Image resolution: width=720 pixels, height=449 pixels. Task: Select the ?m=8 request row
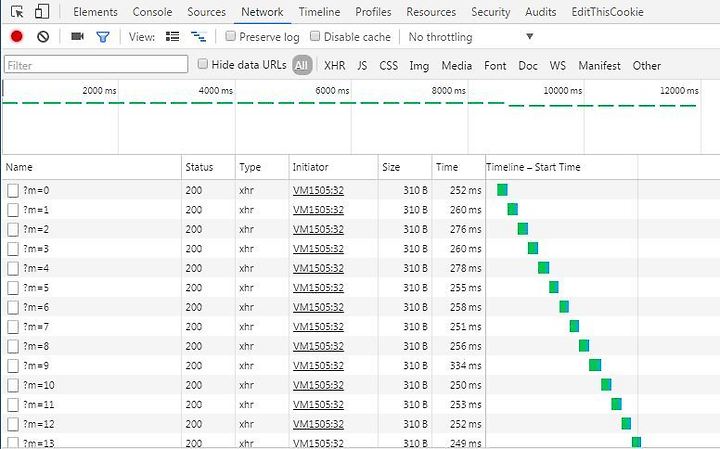click(360, 346)
